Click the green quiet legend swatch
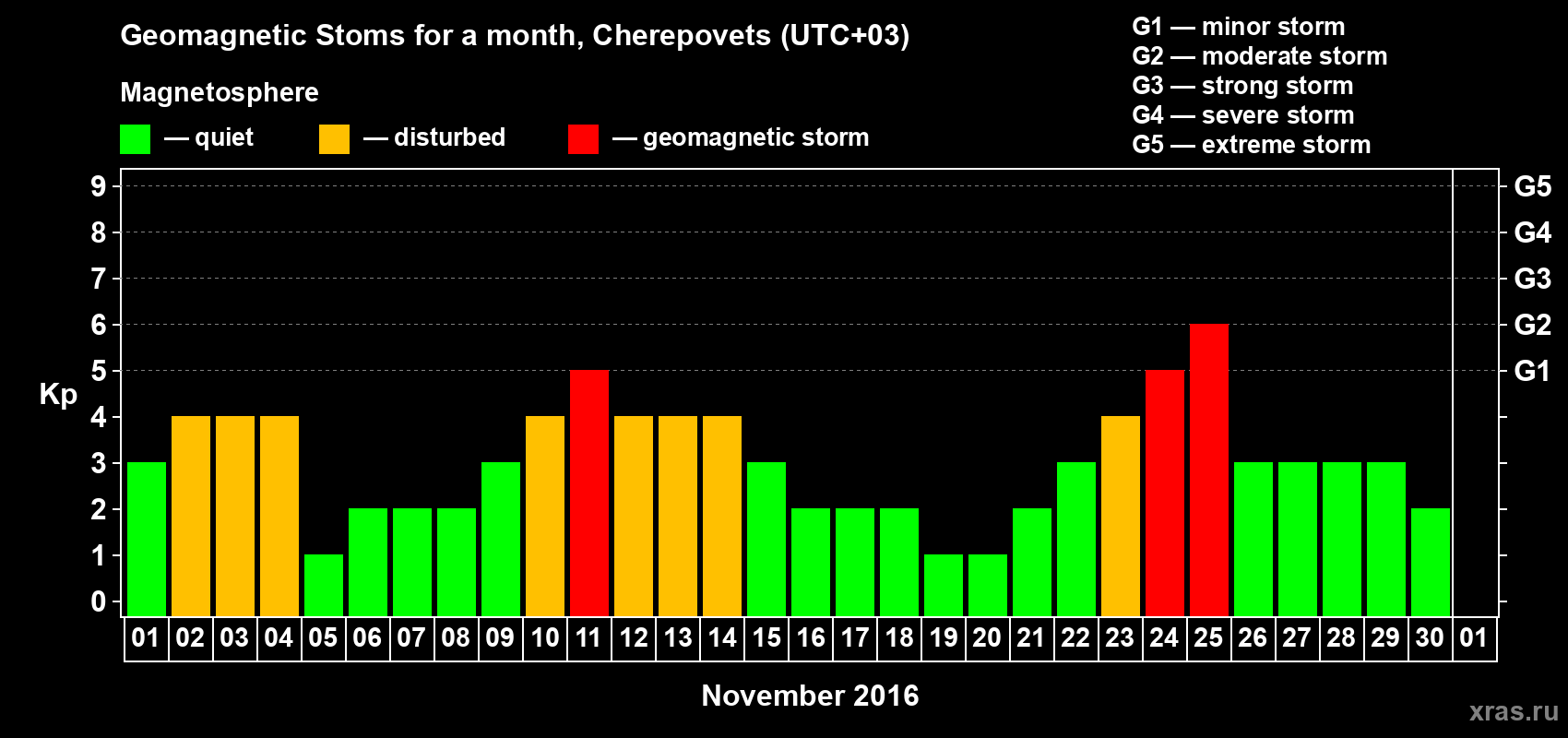Viewport: 1568px width, 738px height. 135,139
